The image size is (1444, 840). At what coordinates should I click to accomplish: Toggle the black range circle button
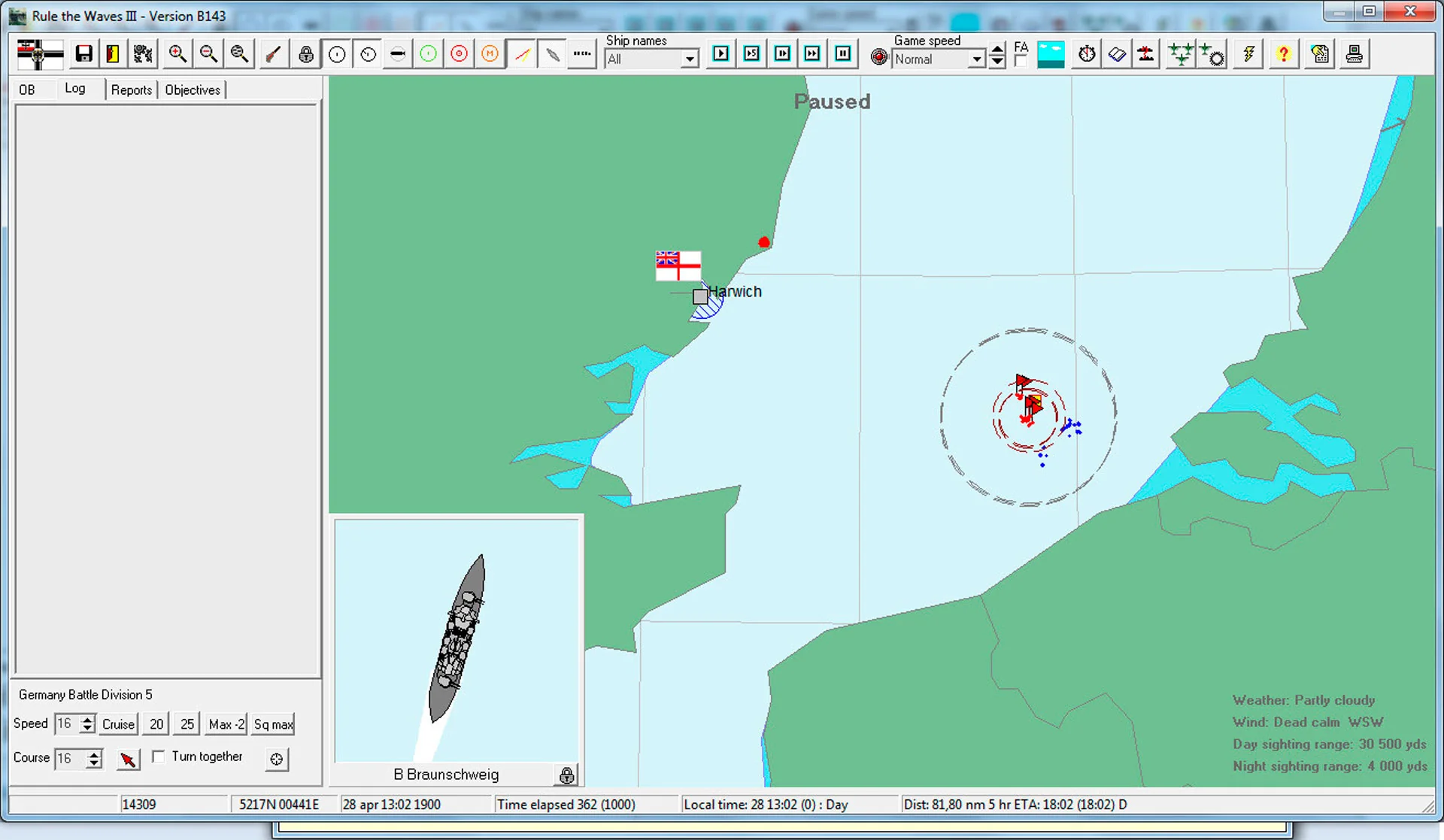point(337,54)
